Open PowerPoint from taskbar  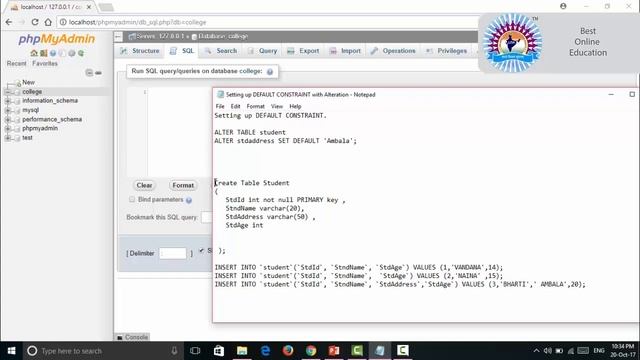coord(334,351)
